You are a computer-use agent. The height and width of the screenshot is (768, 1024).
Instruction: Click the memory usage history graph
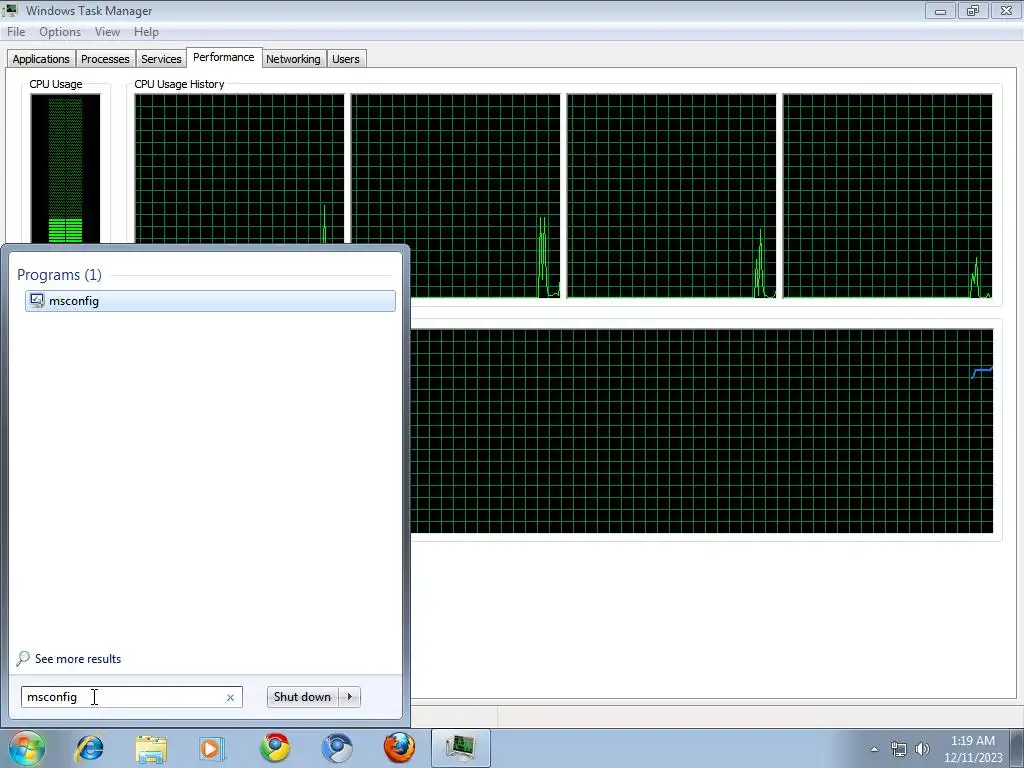702,431
